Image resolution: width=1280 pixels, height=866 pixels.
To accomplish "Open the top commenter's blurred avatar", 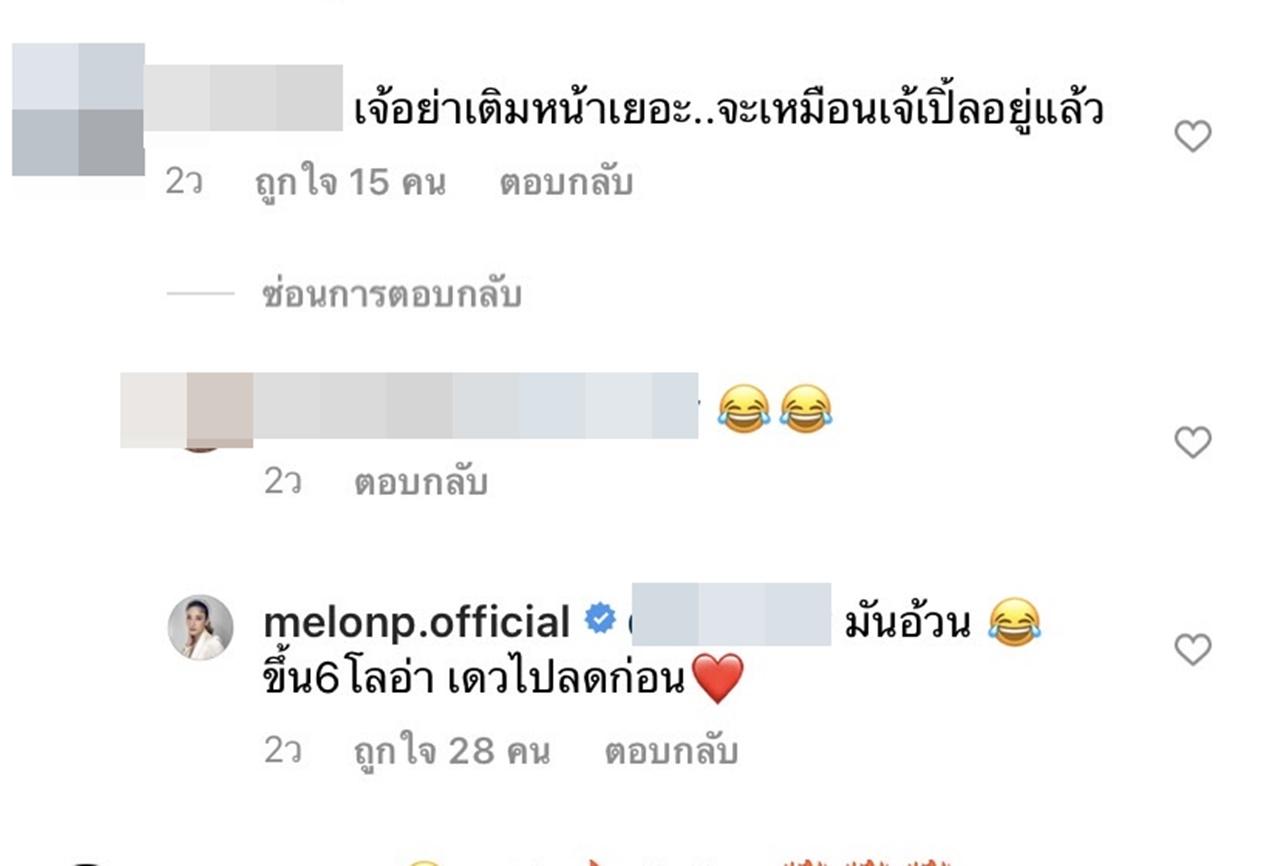I will [78, 110].
